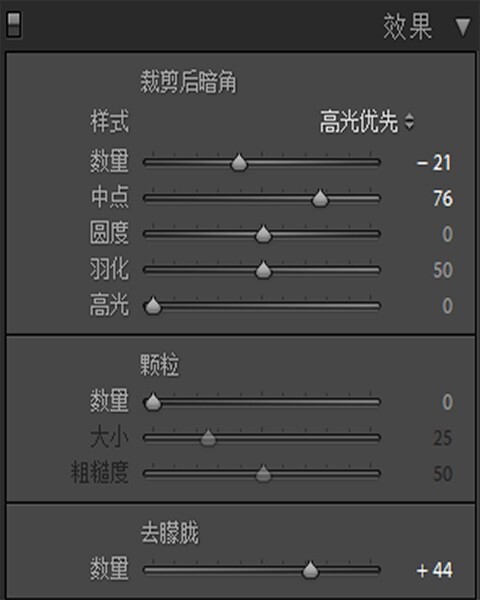Image resolution: width=480 pixels, height=600 pixels.
Task: Click the 去朦胧 数量 slider handle
Action: (310, 570)
